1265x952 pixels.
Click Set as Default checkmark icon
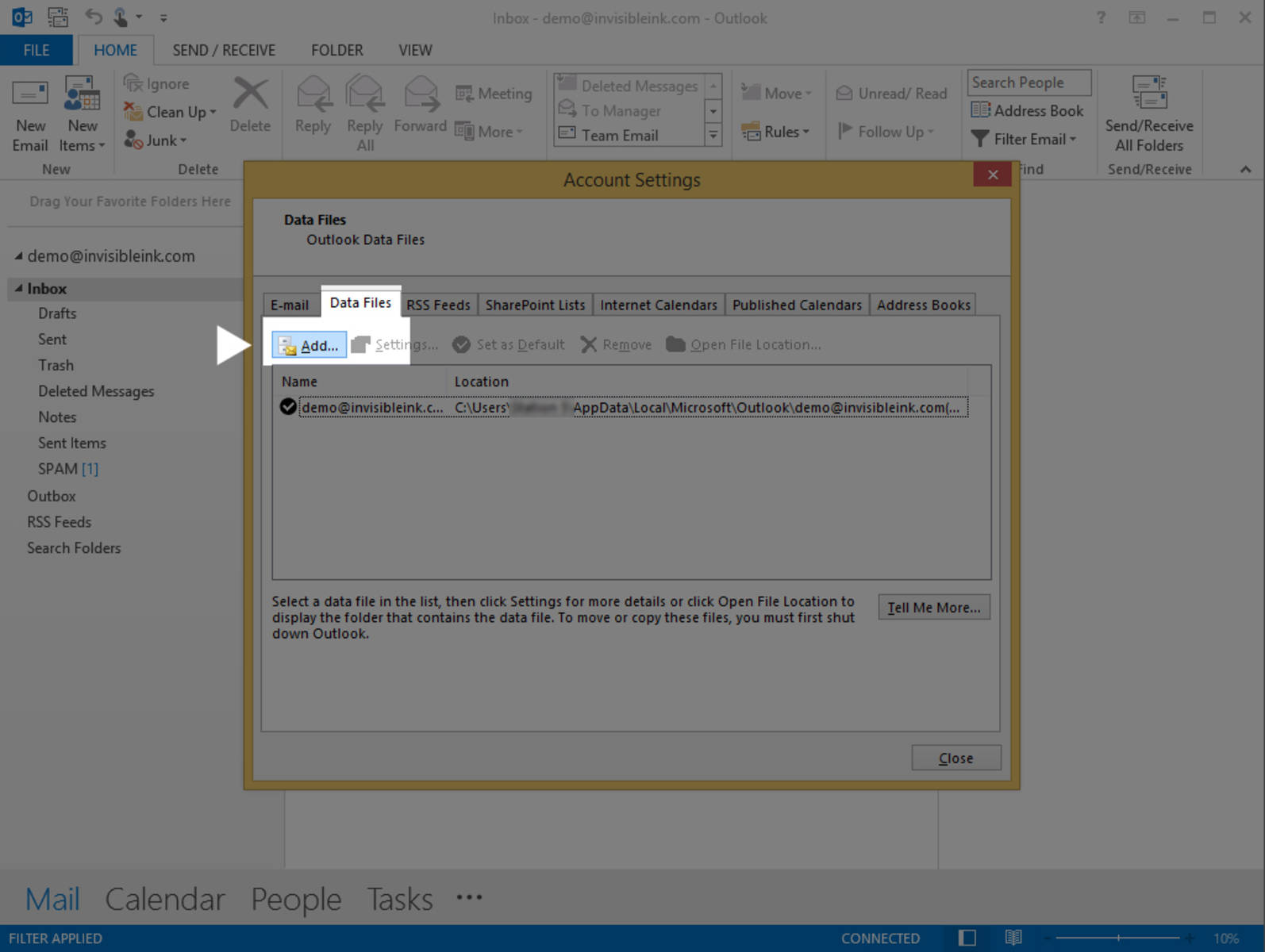461,344
